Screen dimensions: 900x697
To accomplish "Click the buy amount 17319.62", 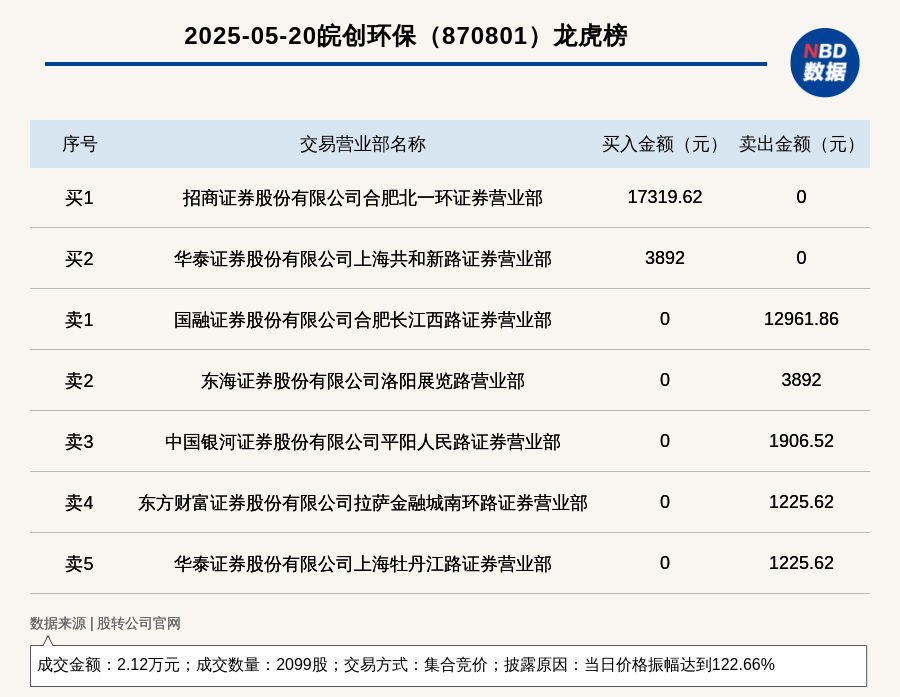I will [665, 197].
